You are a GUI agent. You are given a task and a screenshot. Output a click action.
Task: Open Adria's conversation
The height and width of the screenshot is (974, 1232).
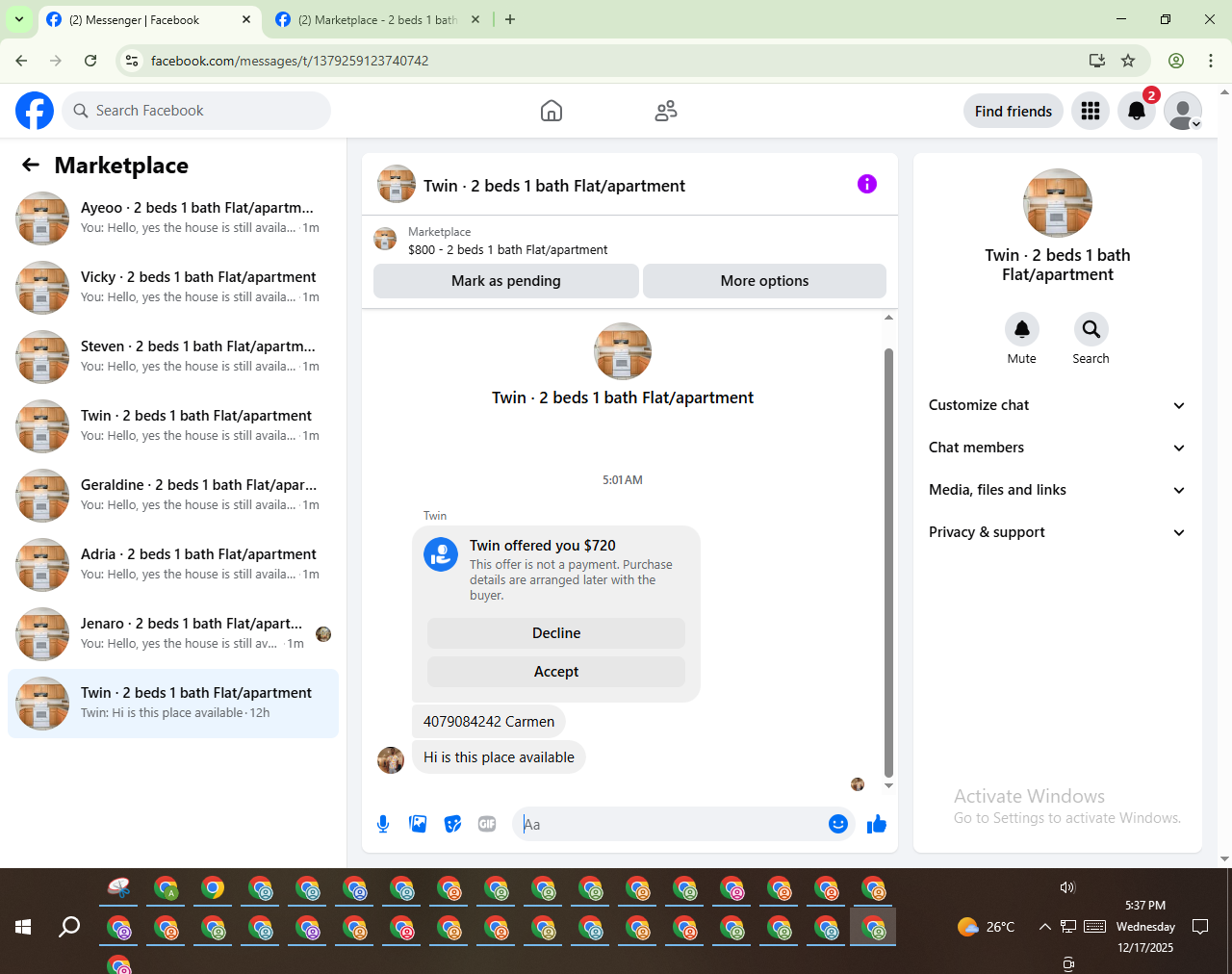click(x=173, y=565)
